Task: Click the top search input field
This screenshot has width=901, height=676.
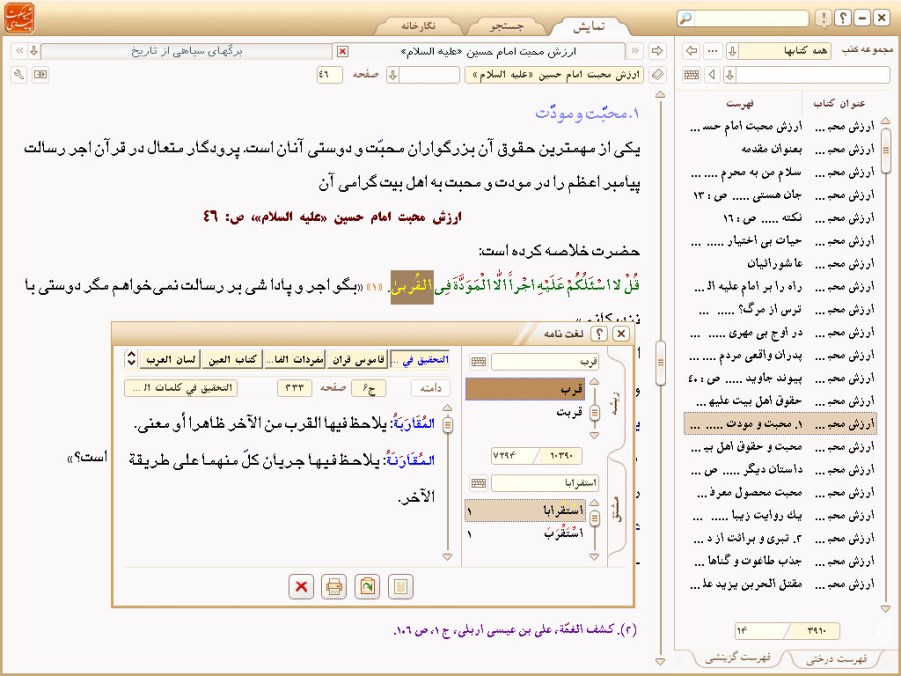Action: 751,18
